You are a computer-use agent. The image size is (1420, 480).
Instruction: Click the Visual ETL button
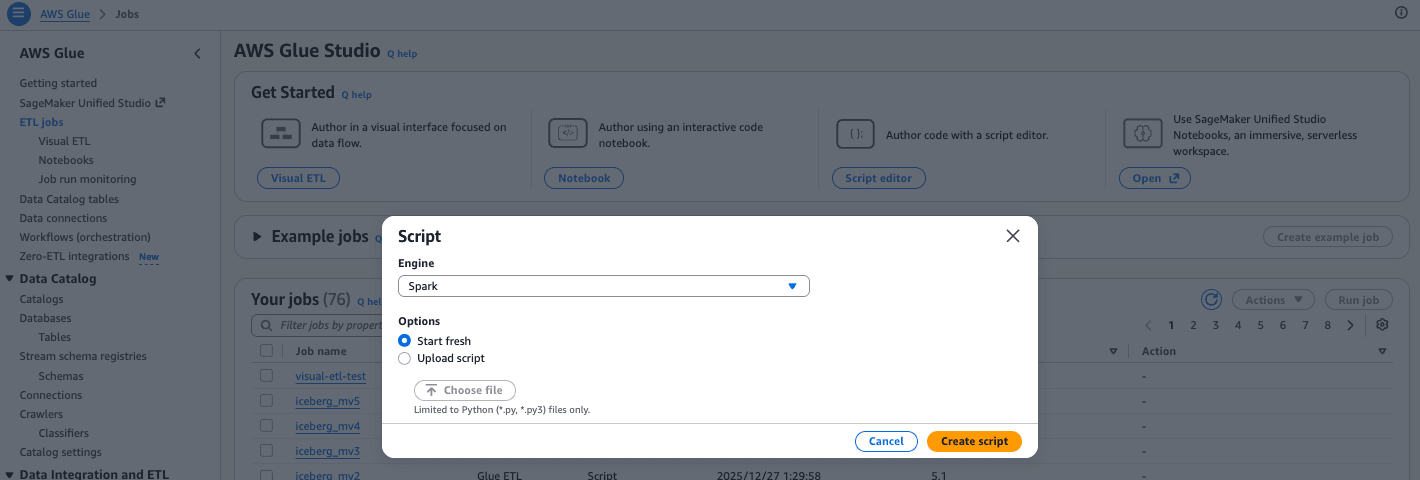tap(298, 178)
